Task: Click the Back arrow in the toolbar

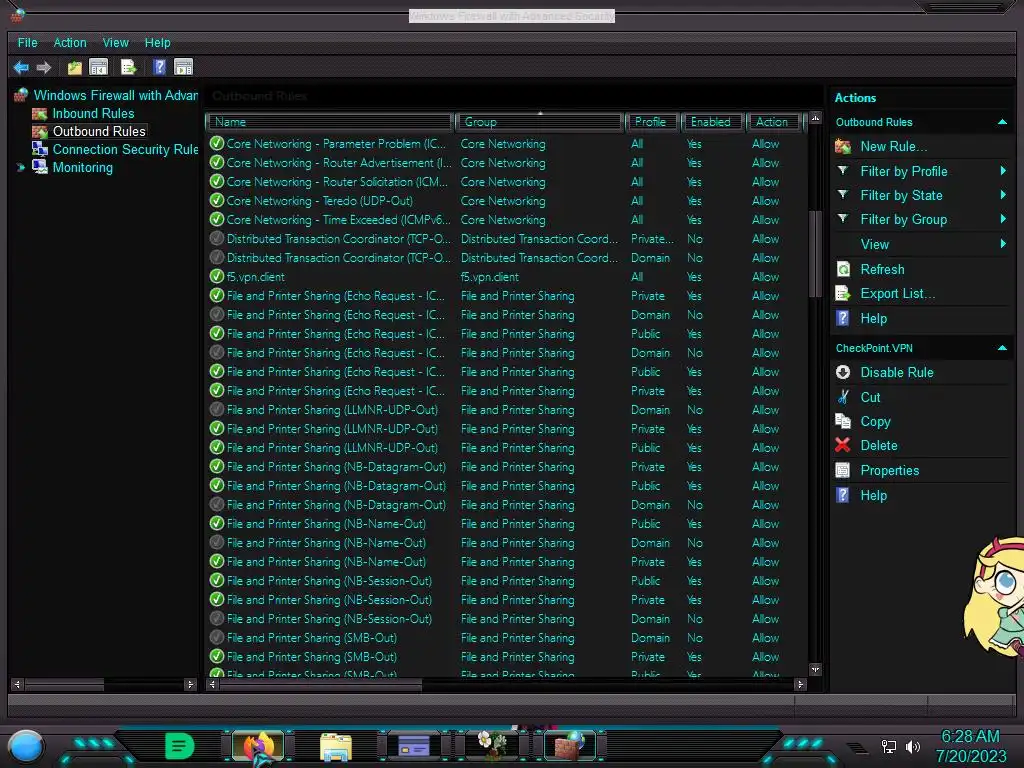Action: pyautogui.click(x=21, y=67)
